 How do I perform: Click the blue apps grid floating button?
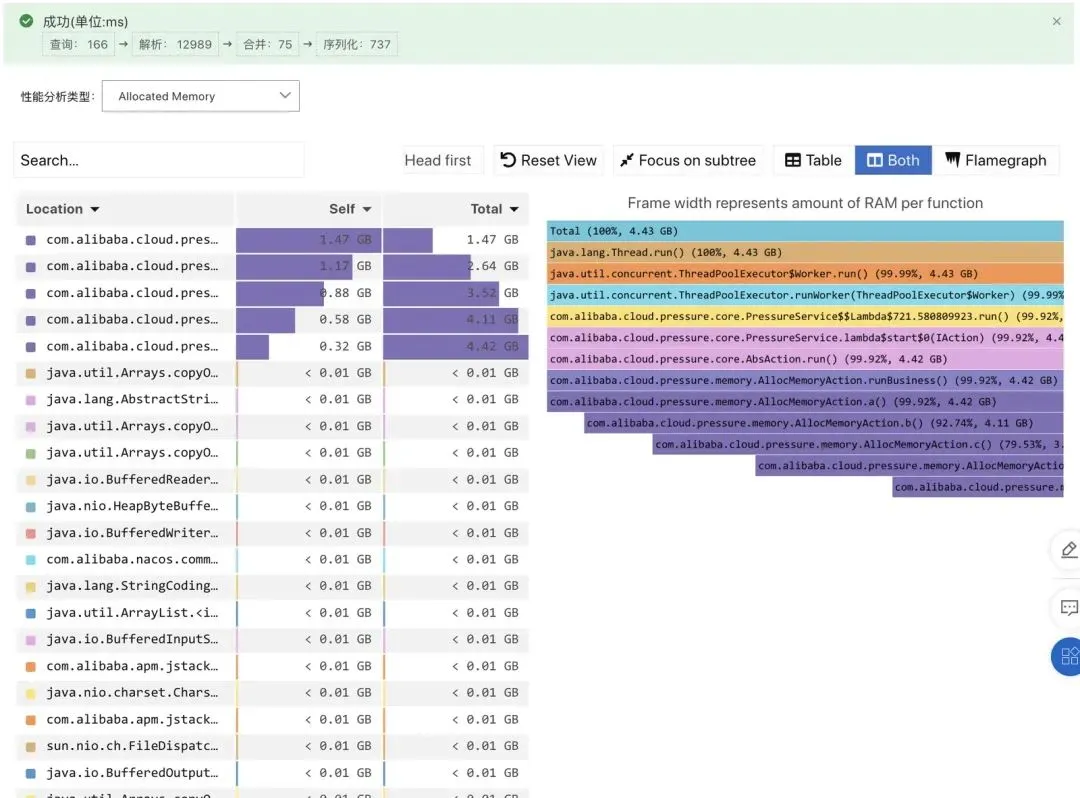pos(1067,656)
